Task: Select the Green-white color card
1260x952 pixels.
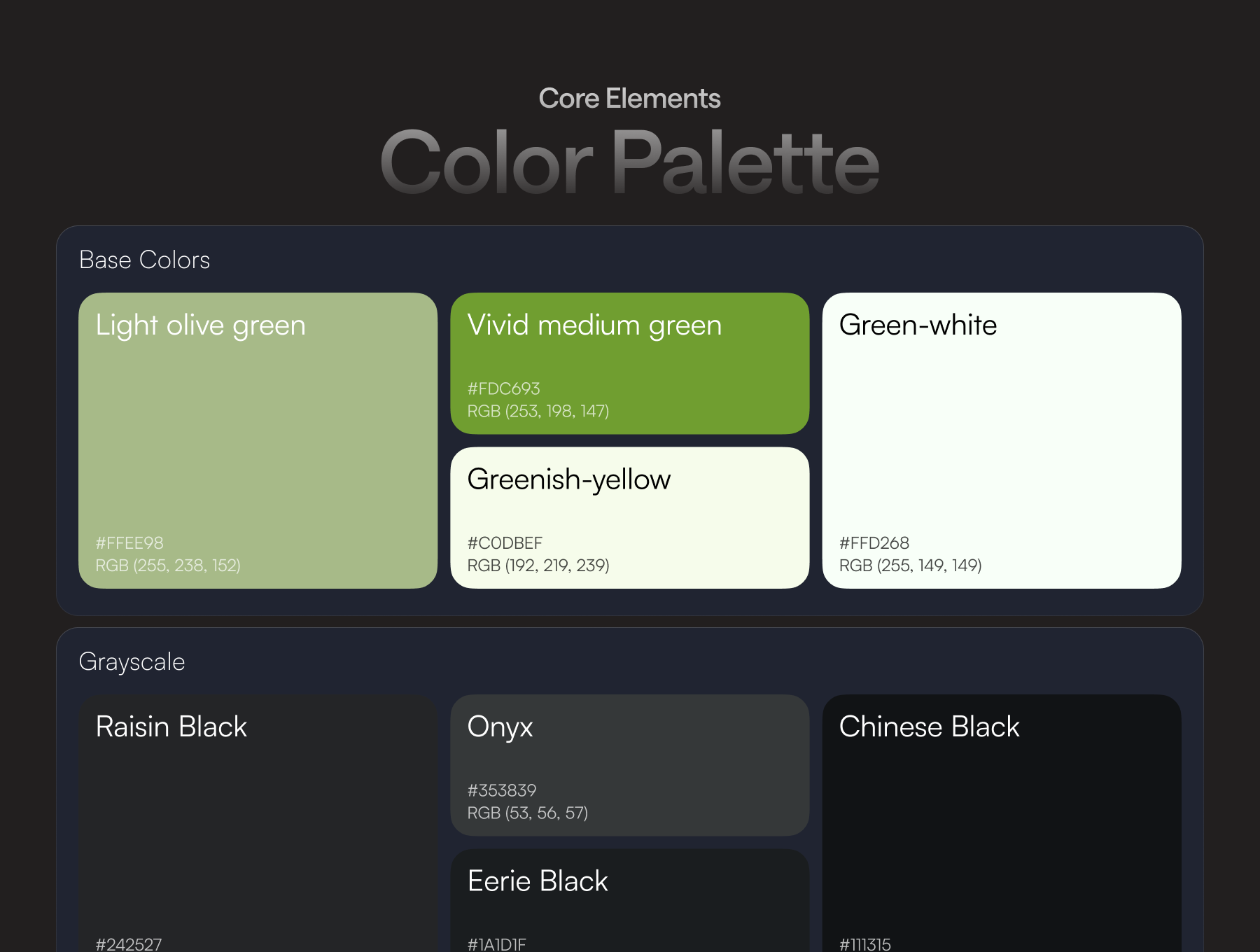Action: (x=1002, y=440)
